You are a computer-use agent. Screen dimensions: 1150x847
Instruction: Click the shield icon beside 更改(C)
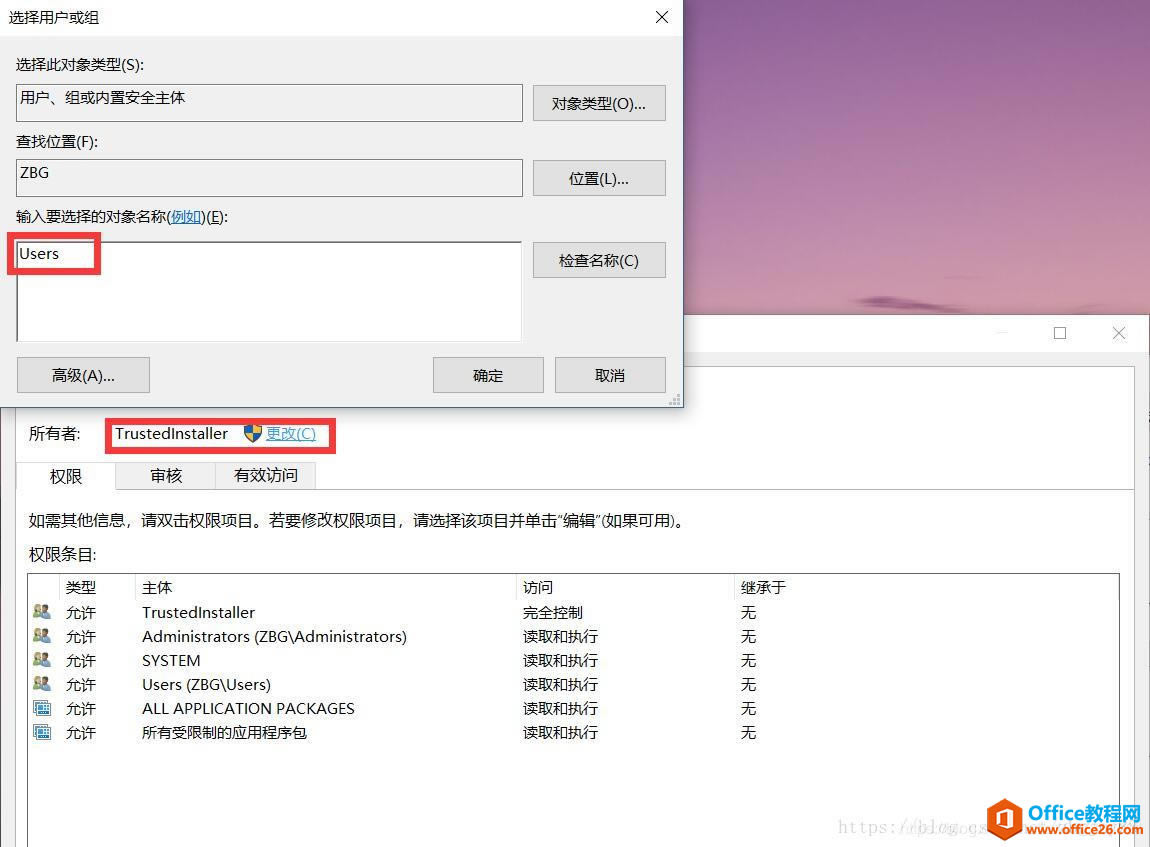pyautogui.click(x=252, y=433)
